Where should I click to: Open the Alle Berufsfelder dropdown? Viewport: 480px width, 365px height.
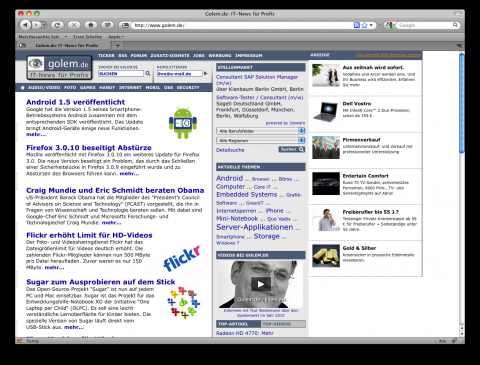tap(260, 131)
